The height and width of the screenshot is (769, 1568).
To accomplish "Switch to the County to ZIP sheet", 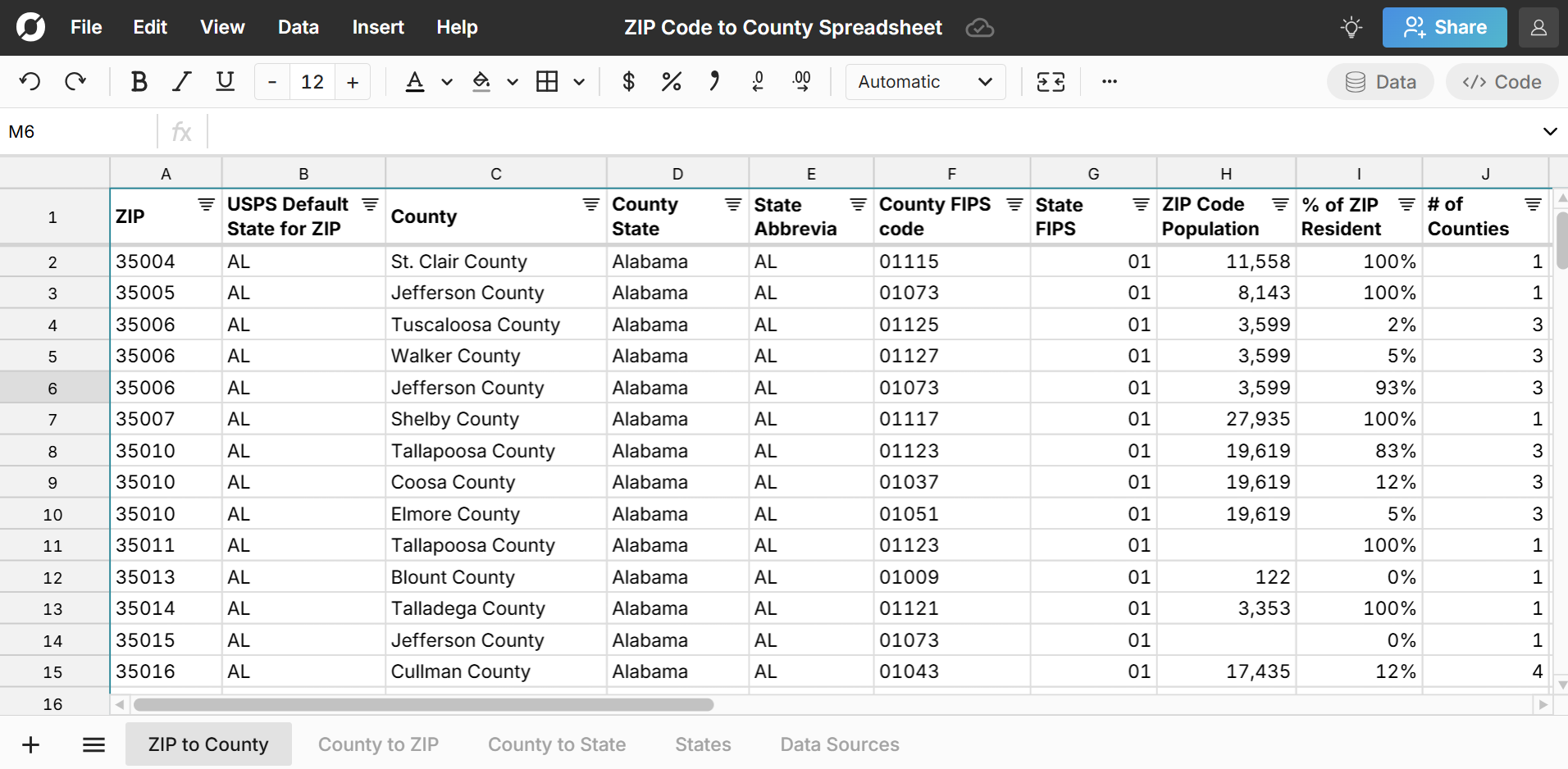I will tap(377, 744).
